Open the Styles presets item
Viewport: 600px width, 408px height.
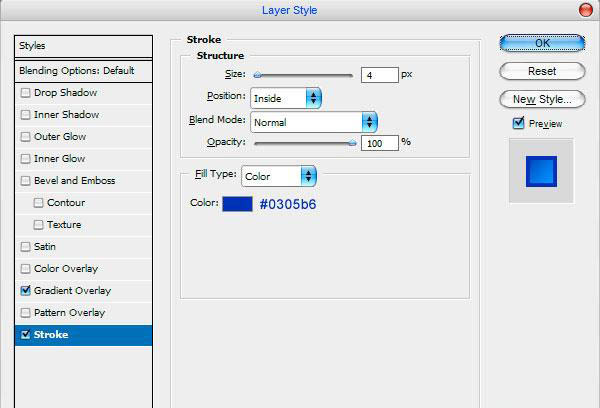coord(83,46)
